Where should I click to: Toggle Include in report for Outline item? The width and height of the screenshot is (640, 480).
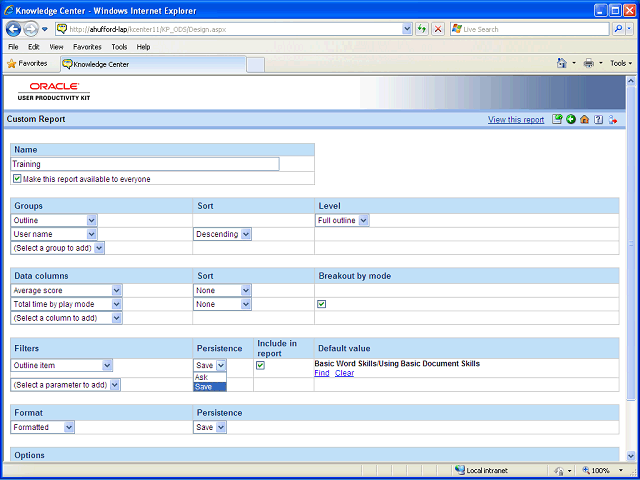(260, 365)
